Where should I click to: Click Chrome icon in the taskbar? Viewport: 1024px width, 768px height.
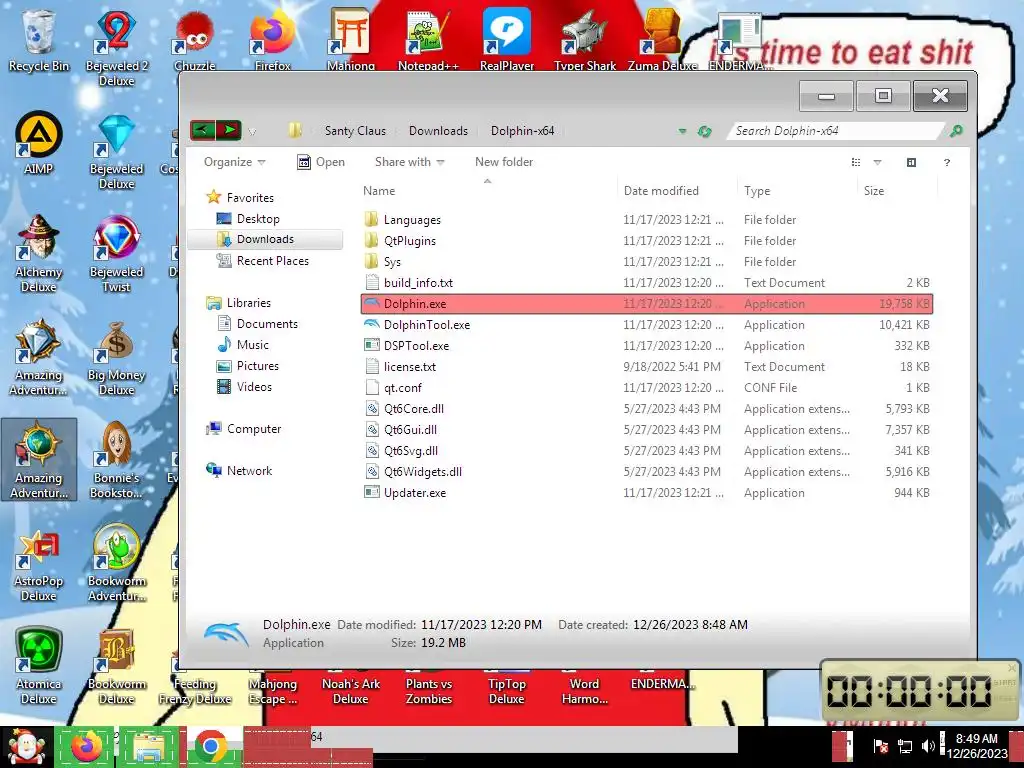pyautogui.click(x=210, y=746)
